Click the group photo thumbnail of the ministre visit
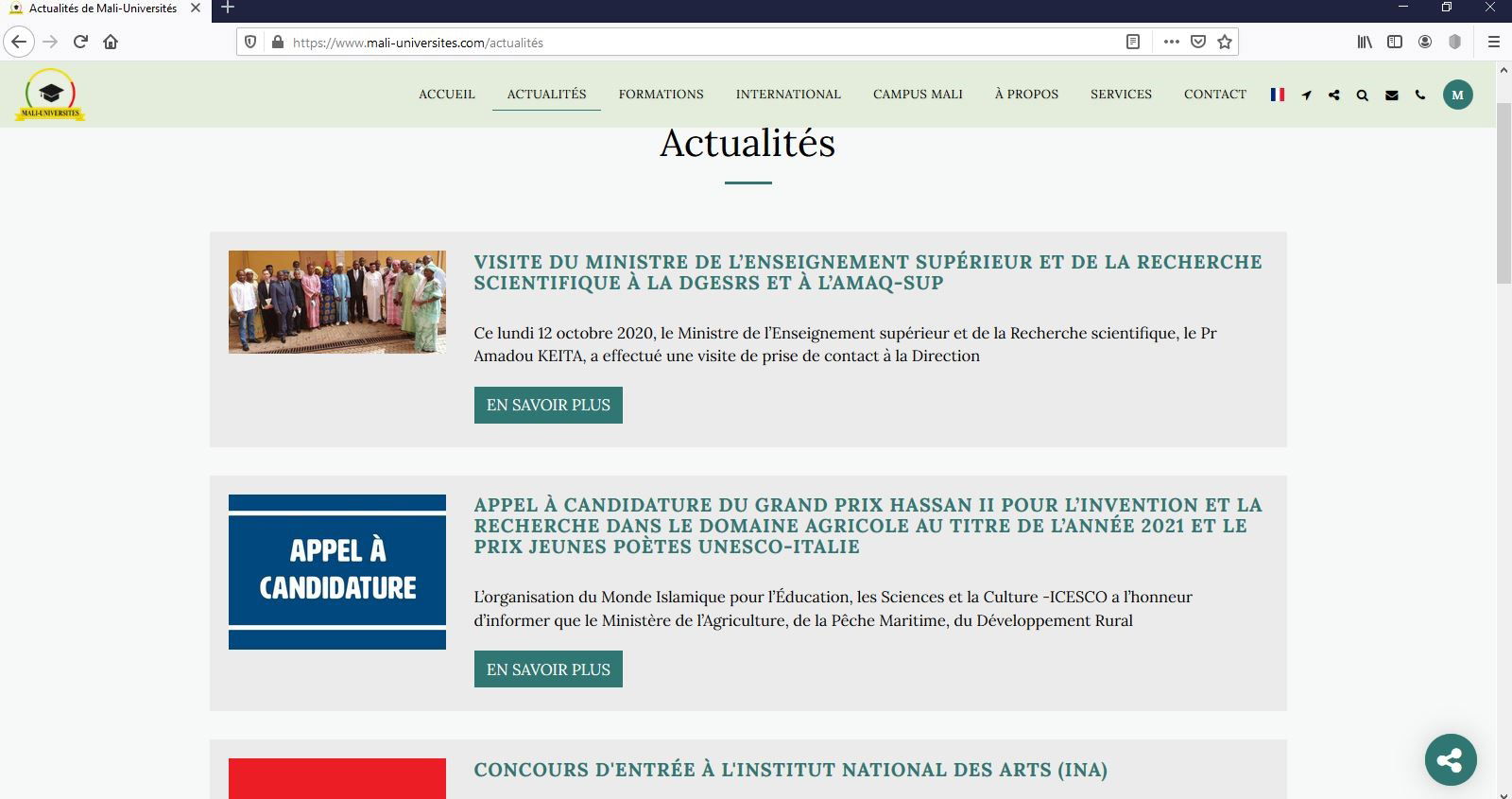Viewport: 1512px width, 799px height. 337,302
